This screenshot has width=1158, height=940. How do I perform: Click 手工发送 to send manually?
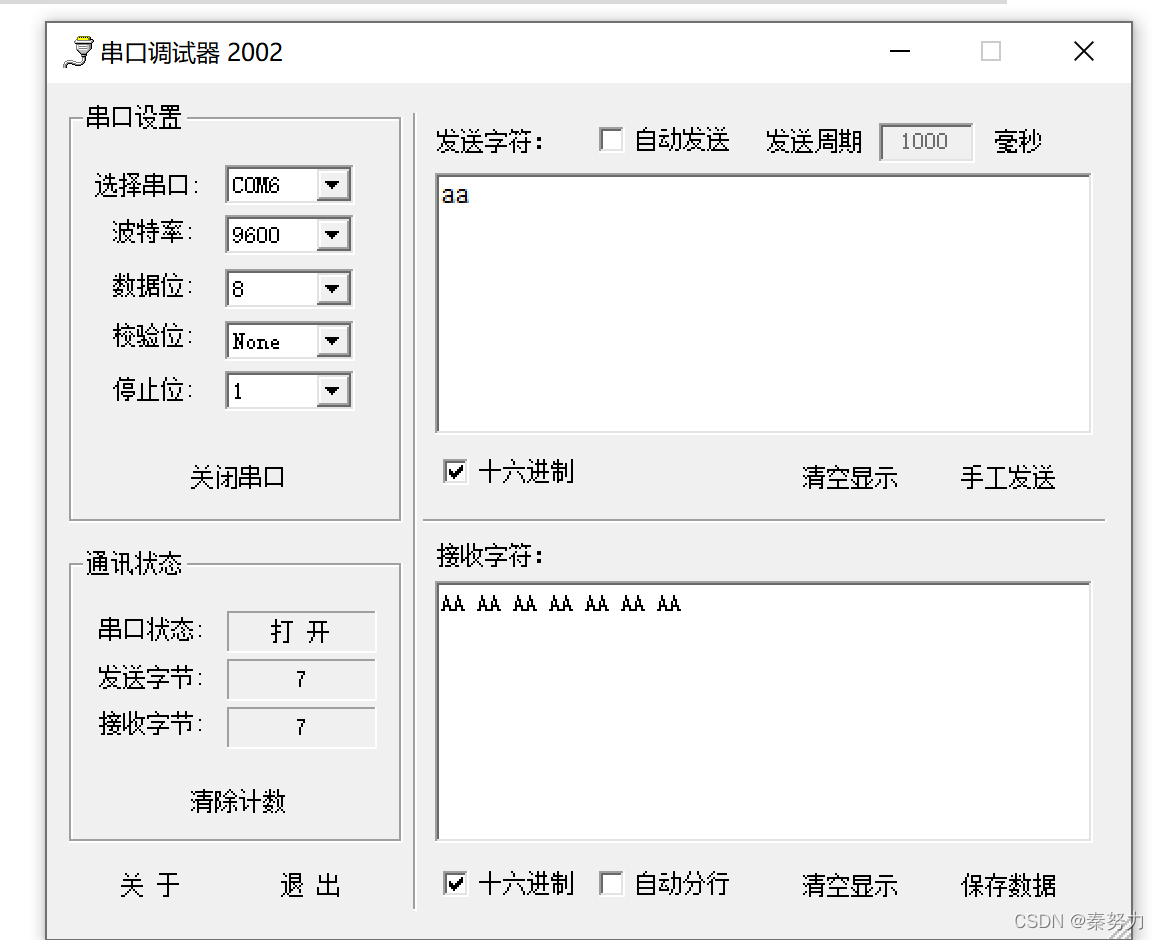click(1008, 478)
